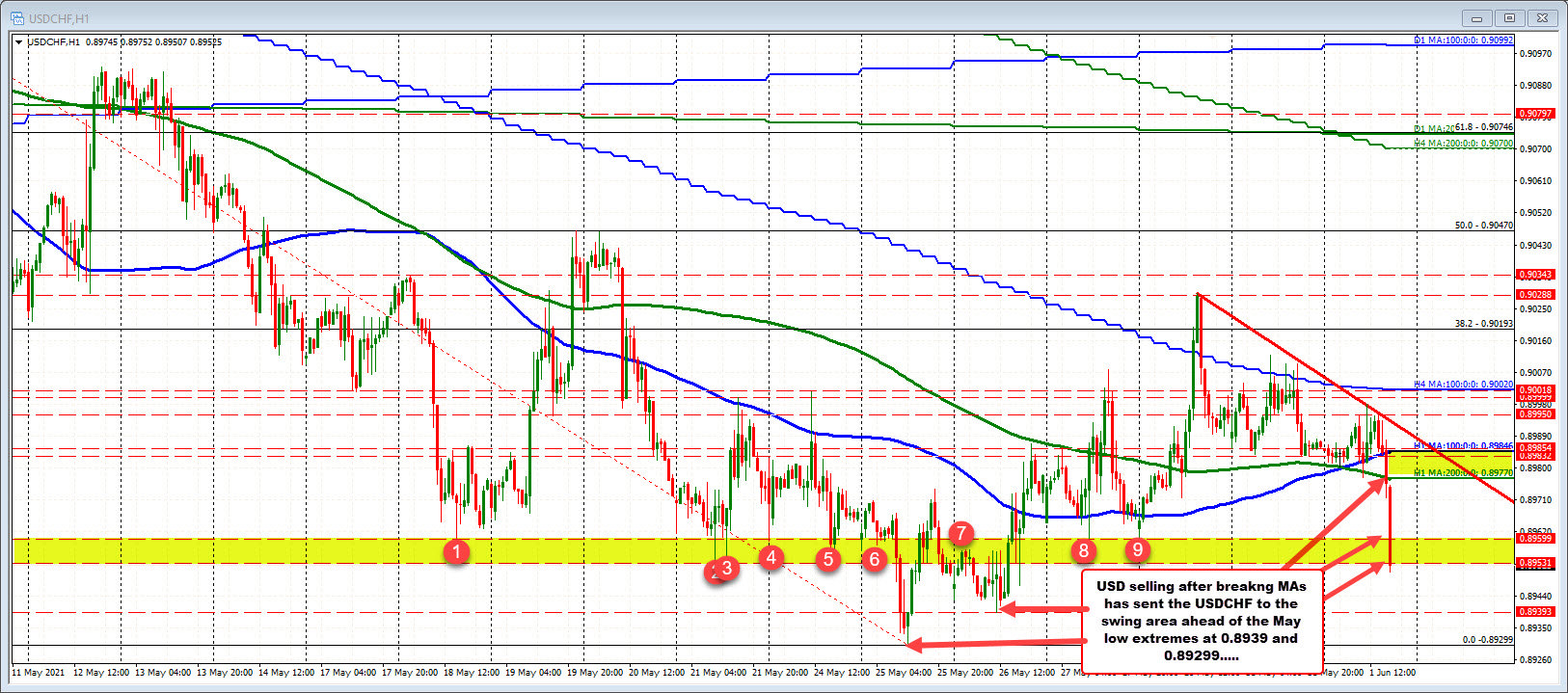Click the red 0.89950 price tag on the axis
The height and width of the screenshot is (693, 1568).
coord(1536,414)
